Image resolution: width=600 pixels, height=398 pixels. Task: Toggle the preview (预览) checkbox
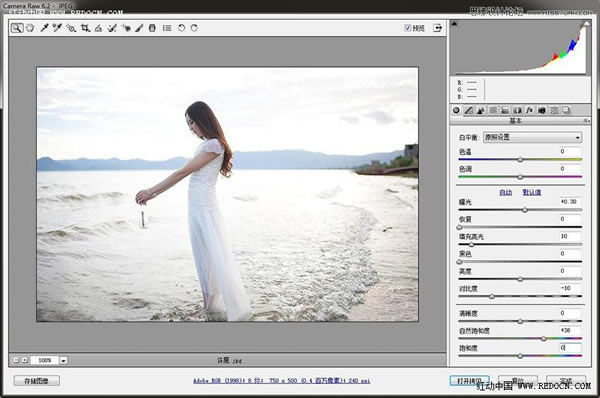pos(408,28)
